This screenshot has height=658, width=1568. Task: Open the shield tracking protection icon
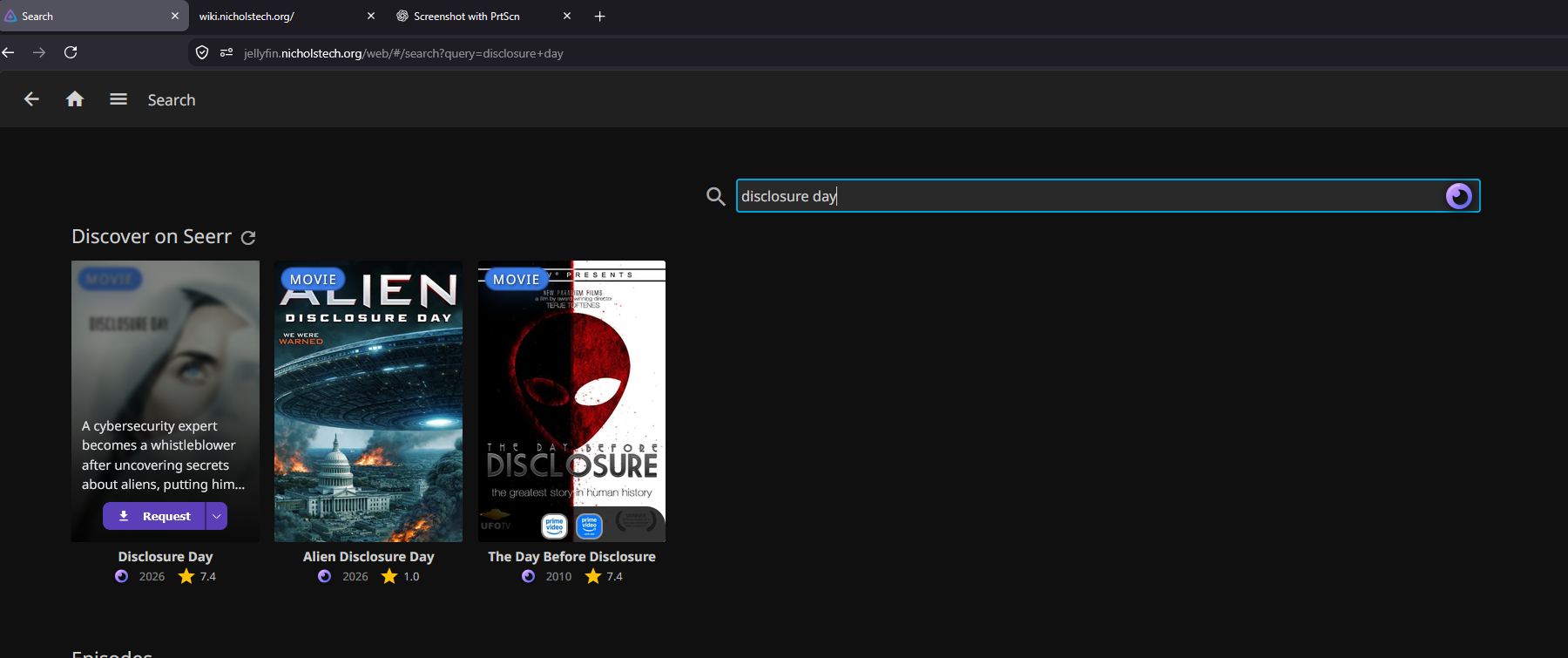click(x=202, y=53)
